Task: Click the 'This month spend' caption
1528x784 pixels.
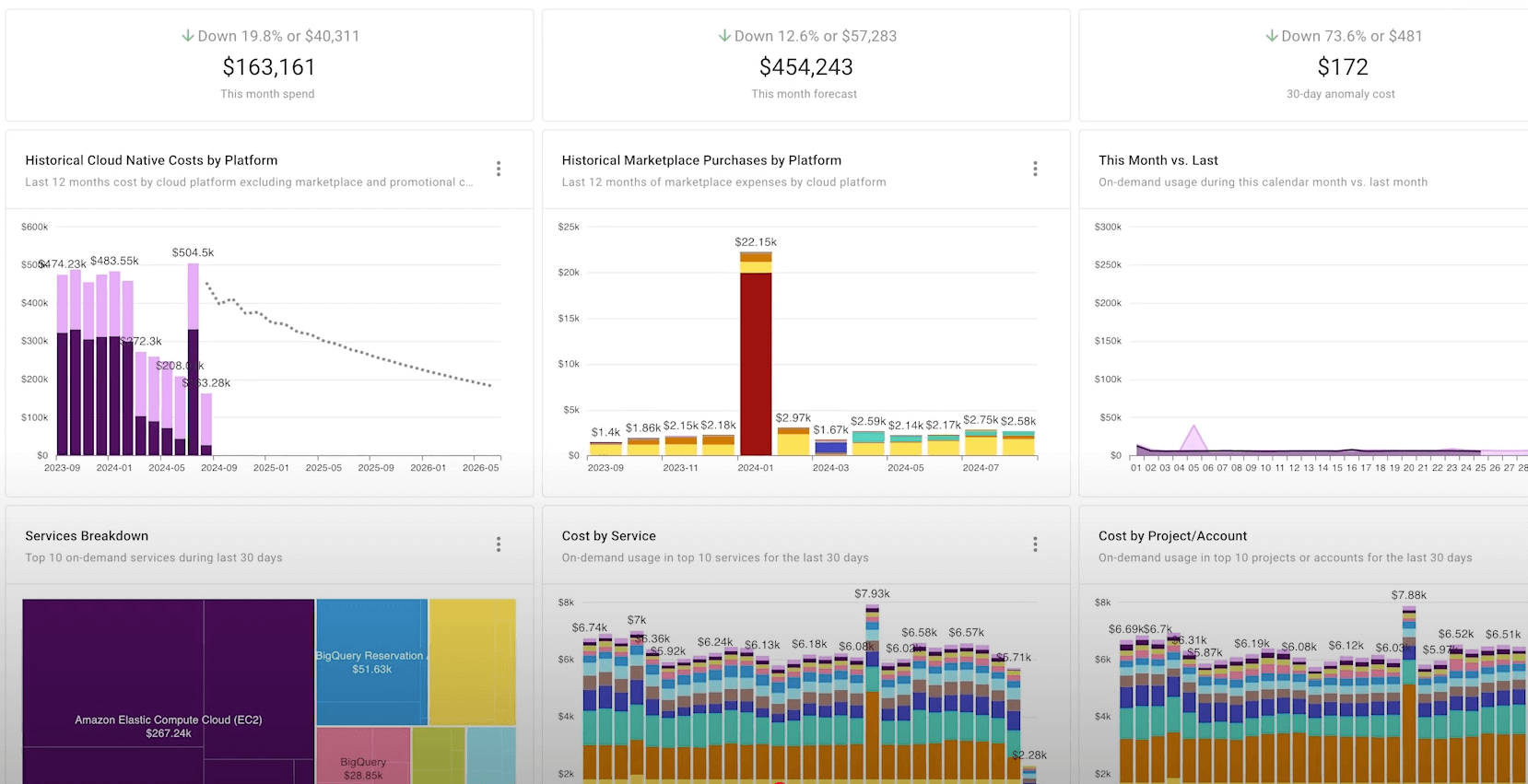Action: (x=267, y=94)
